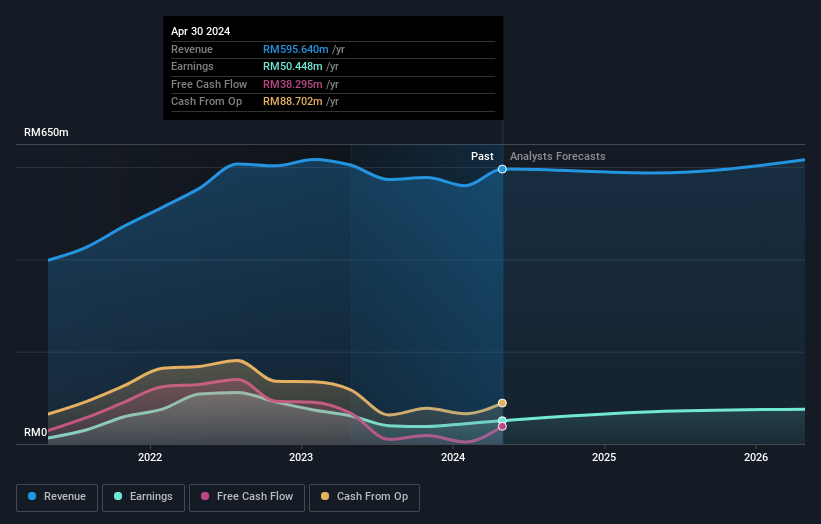Click the Apr 30 2024 tooltip date
Image resolution: width=821 pixels, height=524 pixels.
point(201,31)
